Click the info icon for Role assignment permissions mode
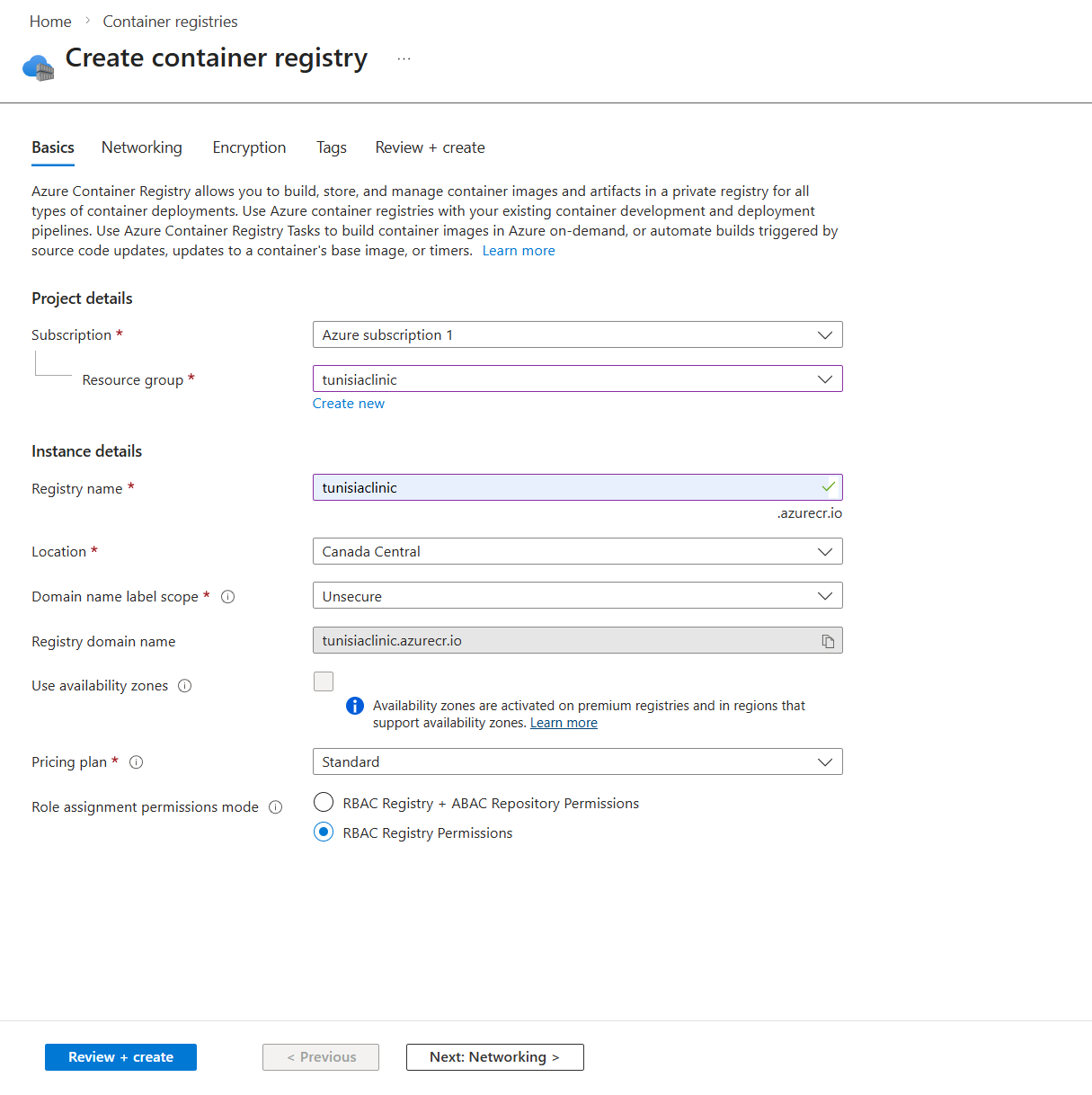 pos(275,806)
